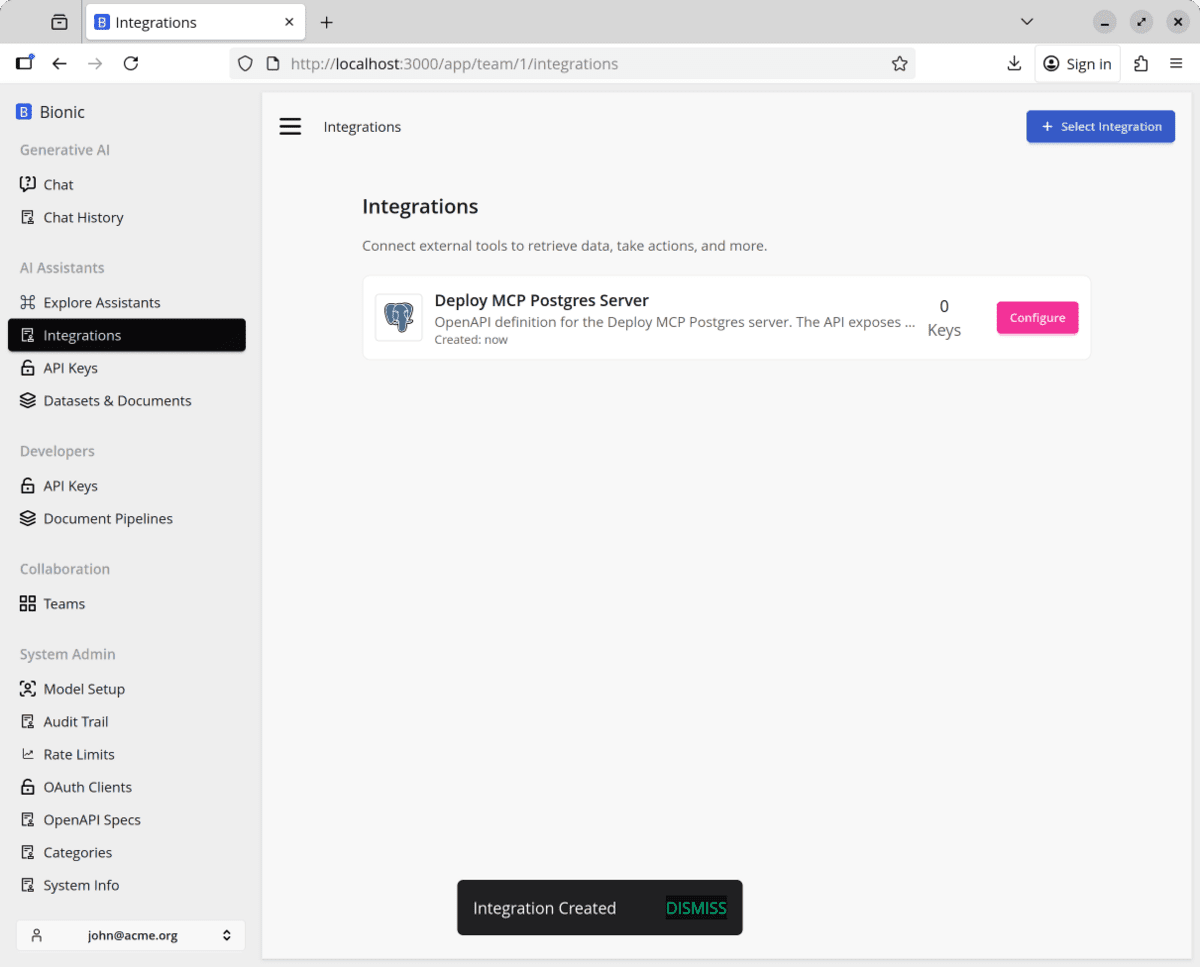Screen dimensions: 1200x967
Task: Click the PostgreSQL elephant integration logo
Action: 399,318
